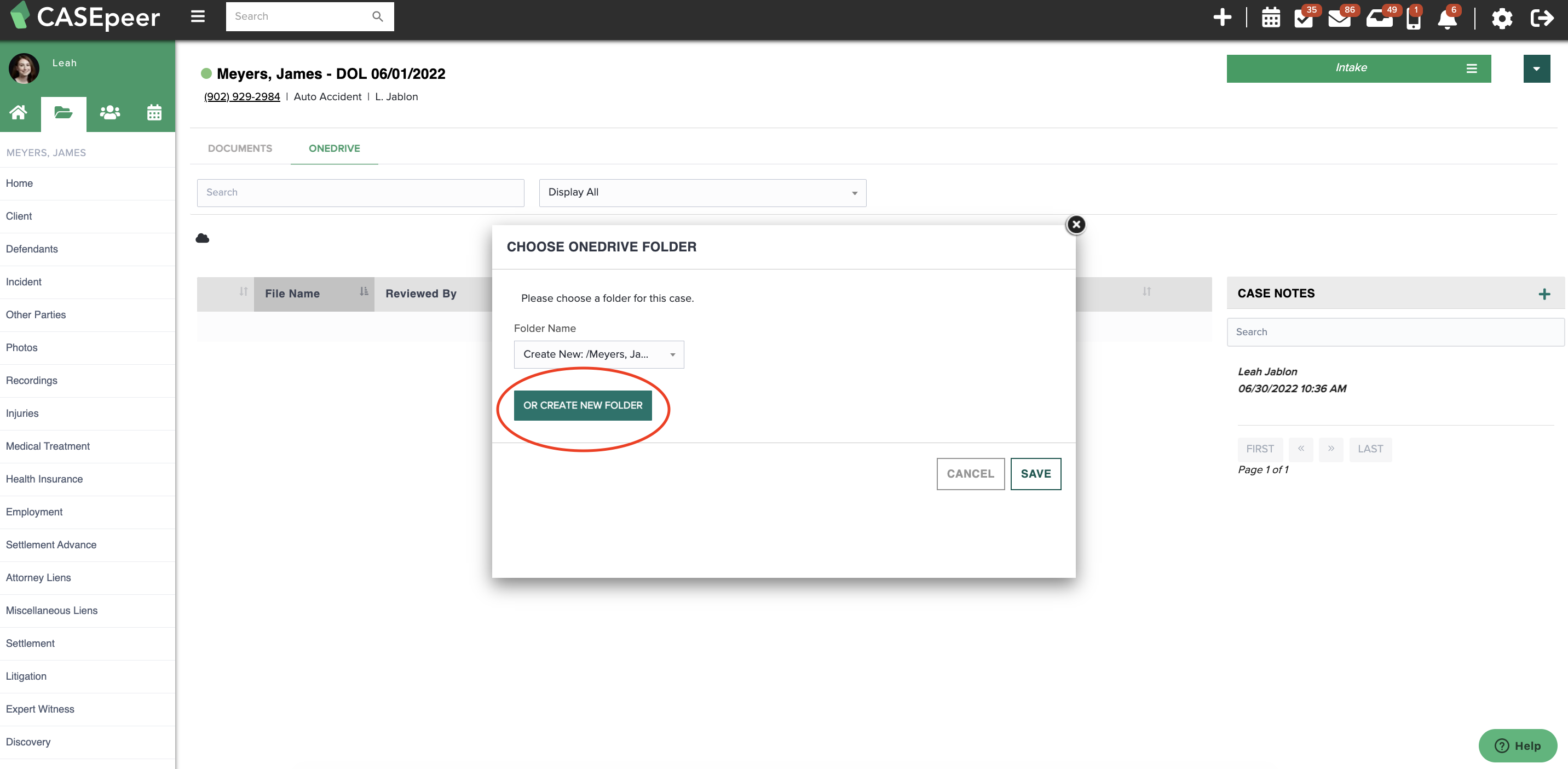The width and height of the screenshot is (1568, 769).
Task: Open the tasks icon with 35 badge
Action: coord(1304,18)
